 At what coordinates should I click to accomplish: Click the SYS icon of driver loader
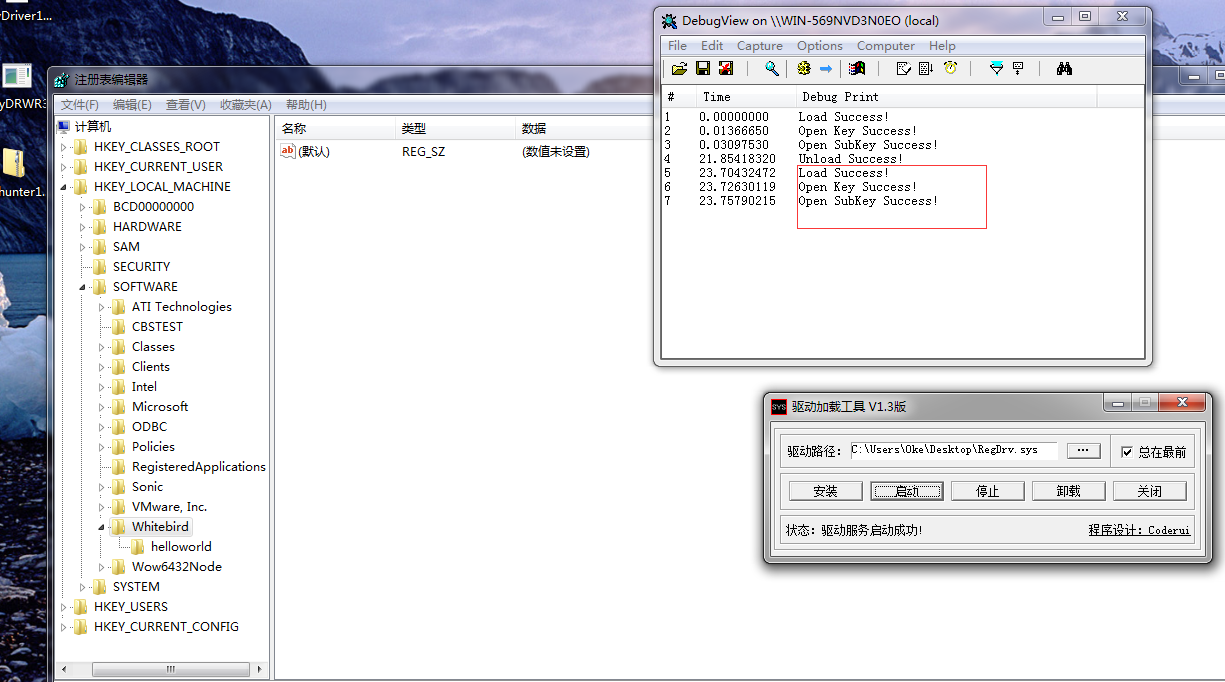click(x=779, y=406)
